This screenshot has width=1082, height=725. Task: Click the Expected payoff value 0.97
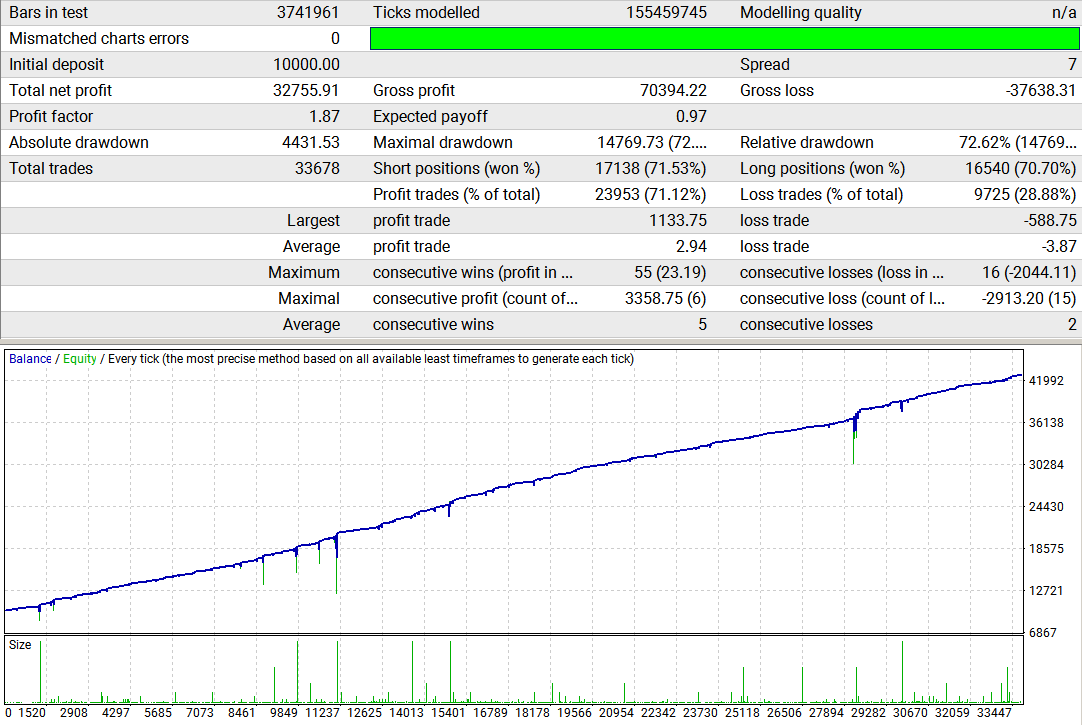pyautogui.click(x=691, y=117)
